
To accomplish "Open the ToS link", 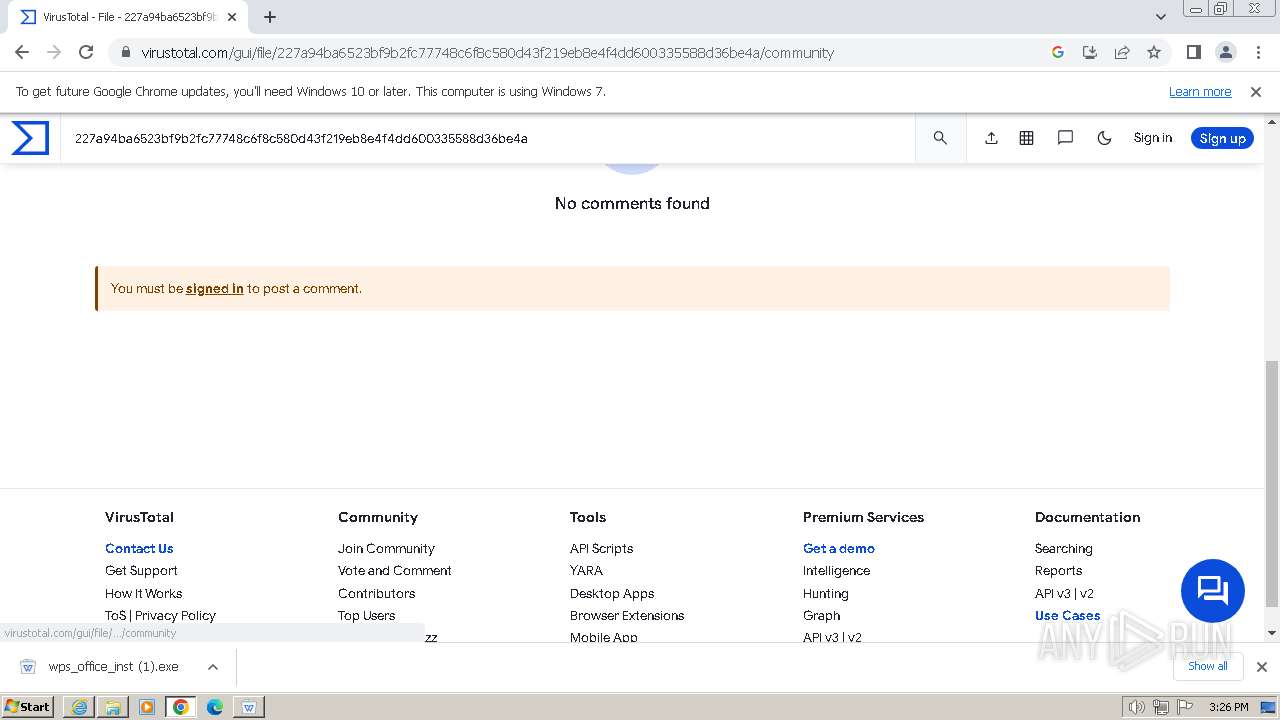I will (x=115, y=615).
